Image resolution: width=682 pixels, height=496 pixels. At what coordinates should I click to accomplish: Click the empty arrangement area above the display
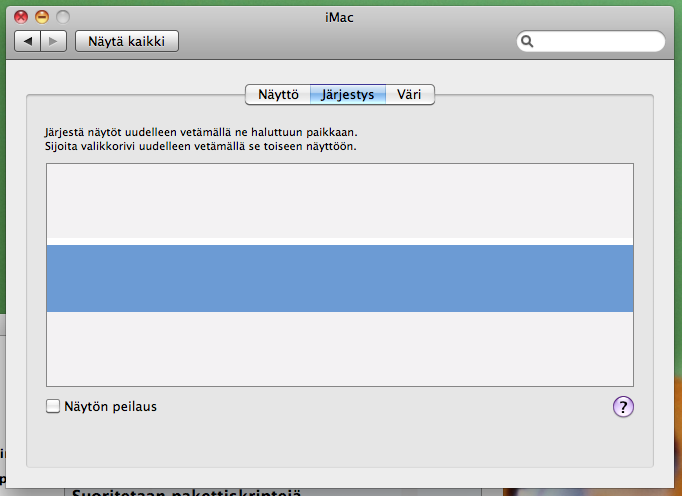(340, 198)
